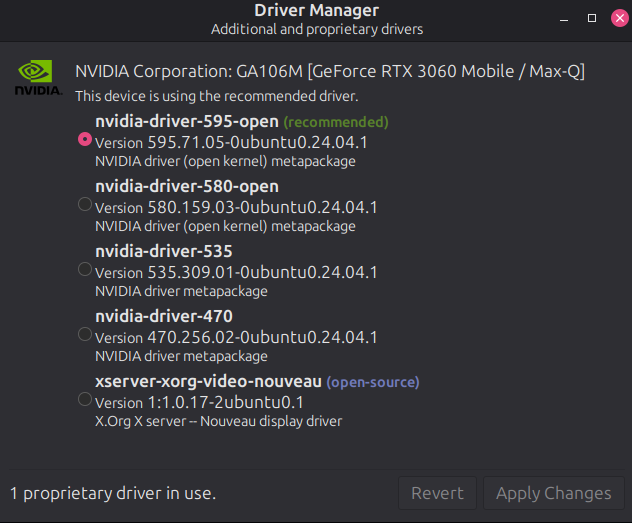This screenshot has height=523, width=632.
Task: Click the green recommended label
Action: (x=336, y=122)
